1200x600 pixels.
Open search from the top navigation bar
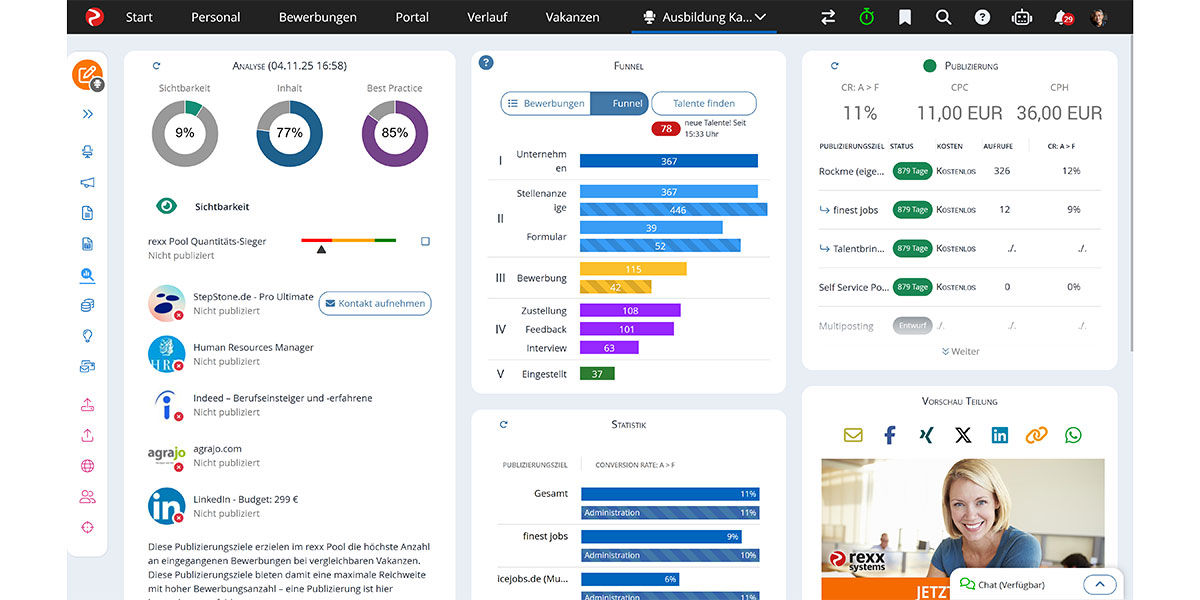[x=943, y=17]
